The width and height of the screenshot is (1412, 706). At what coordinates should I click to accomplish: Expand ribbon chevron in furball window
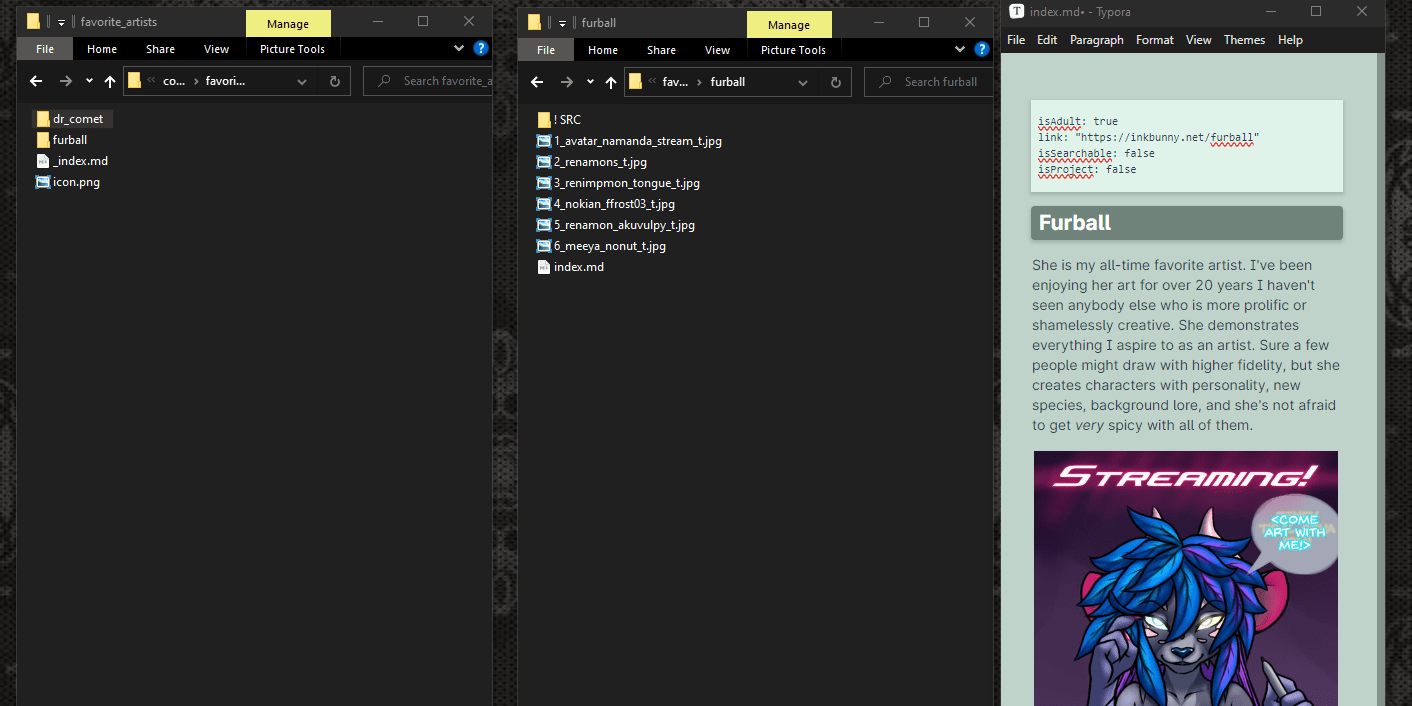[960, 48]
